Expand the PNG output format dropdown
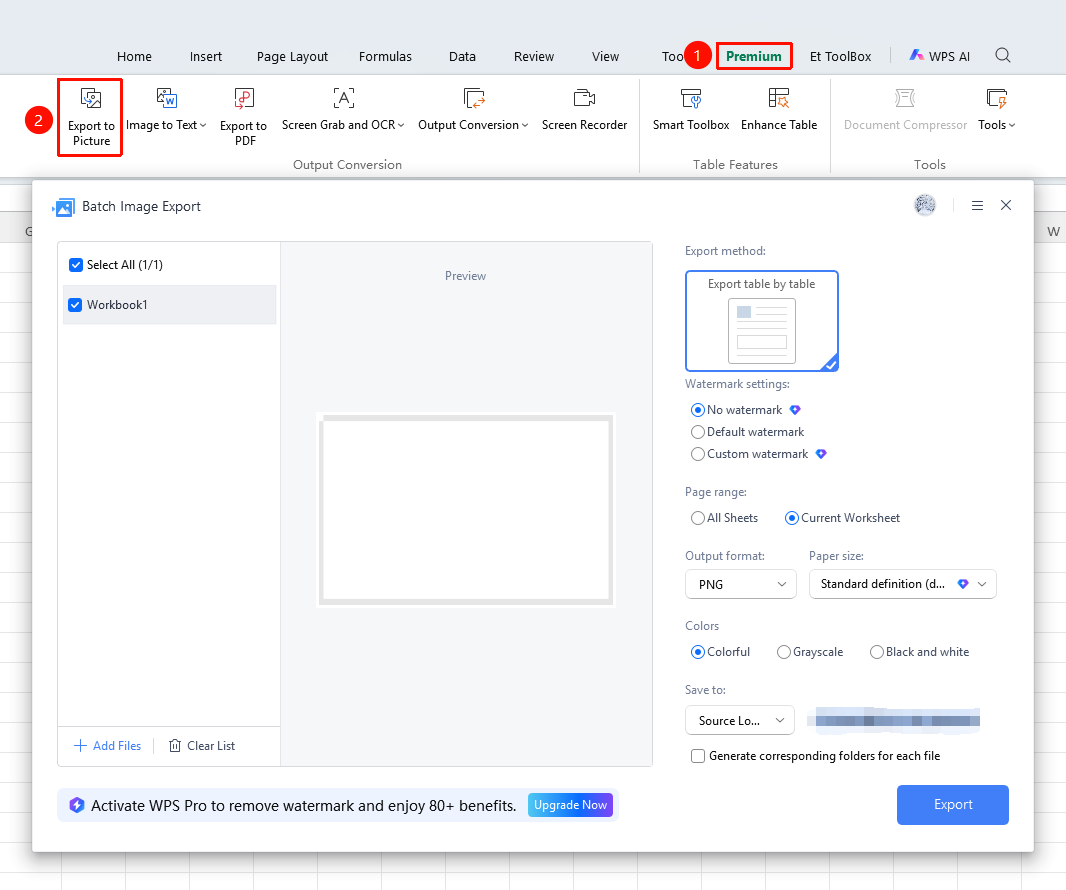Image resolution: width=1066 pixels, height=890 pixels. pyautogui.click(x=740, y=585)
